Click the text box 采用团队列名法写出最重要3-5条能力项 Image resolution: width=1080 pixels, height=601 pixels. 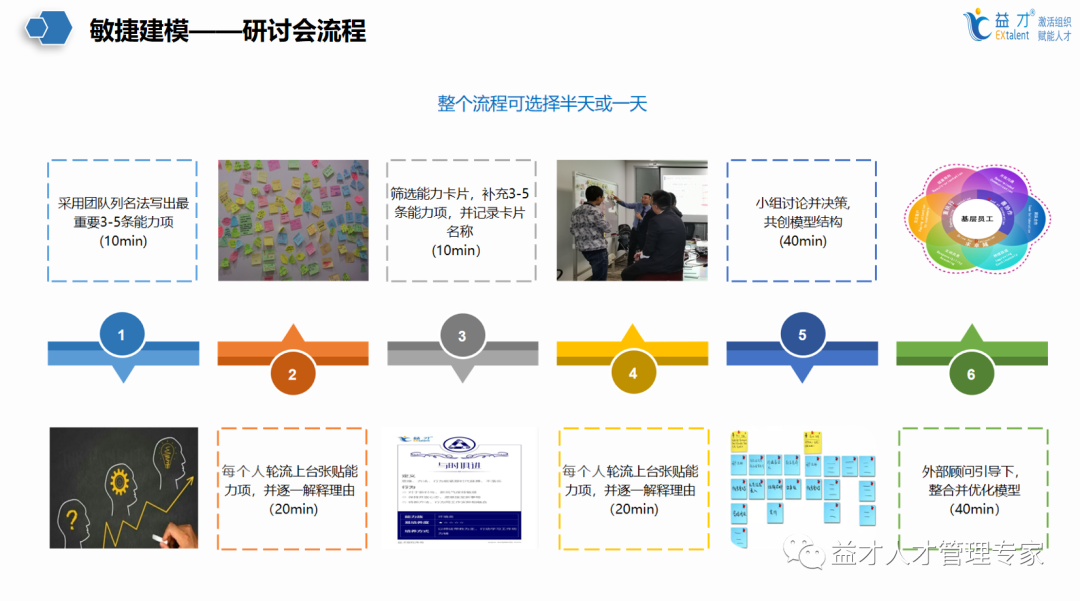click(x=123, y=220)
